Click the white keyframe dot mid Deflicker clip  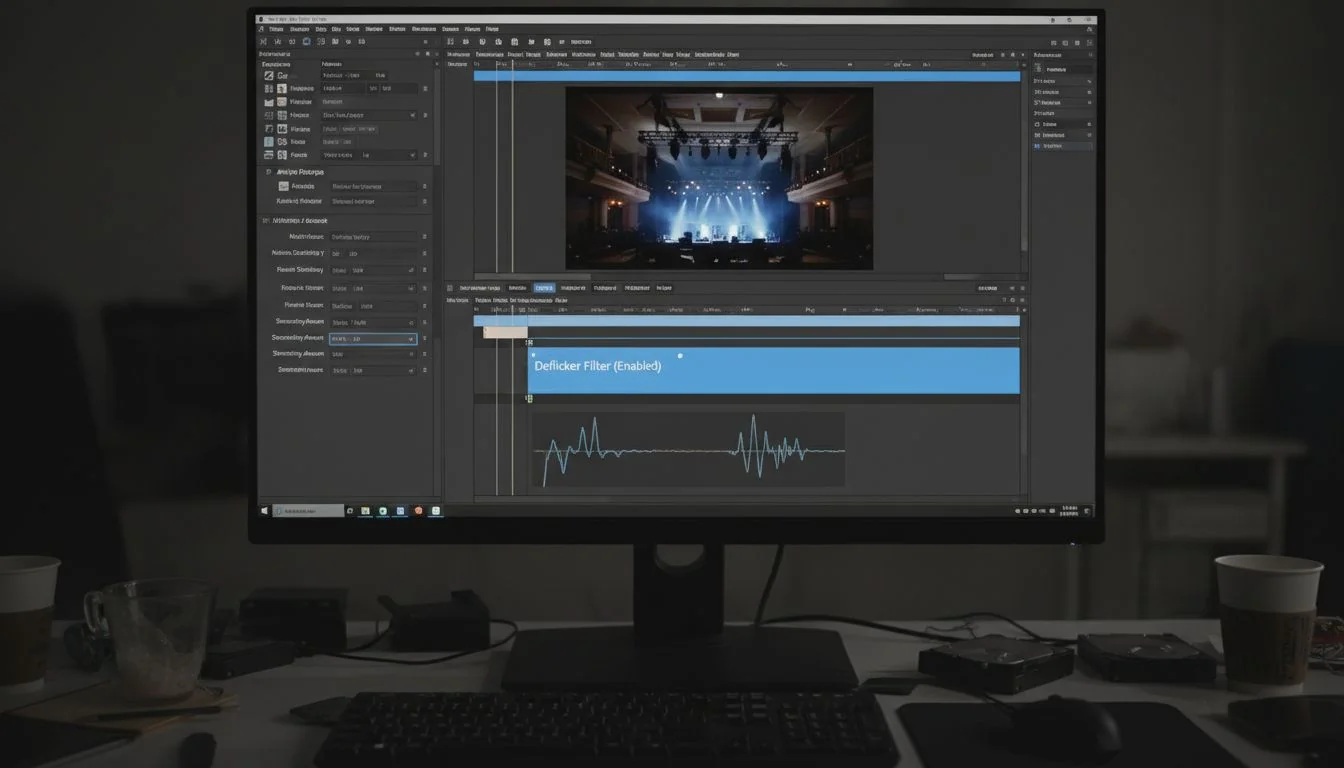click(x=680, y=355)
